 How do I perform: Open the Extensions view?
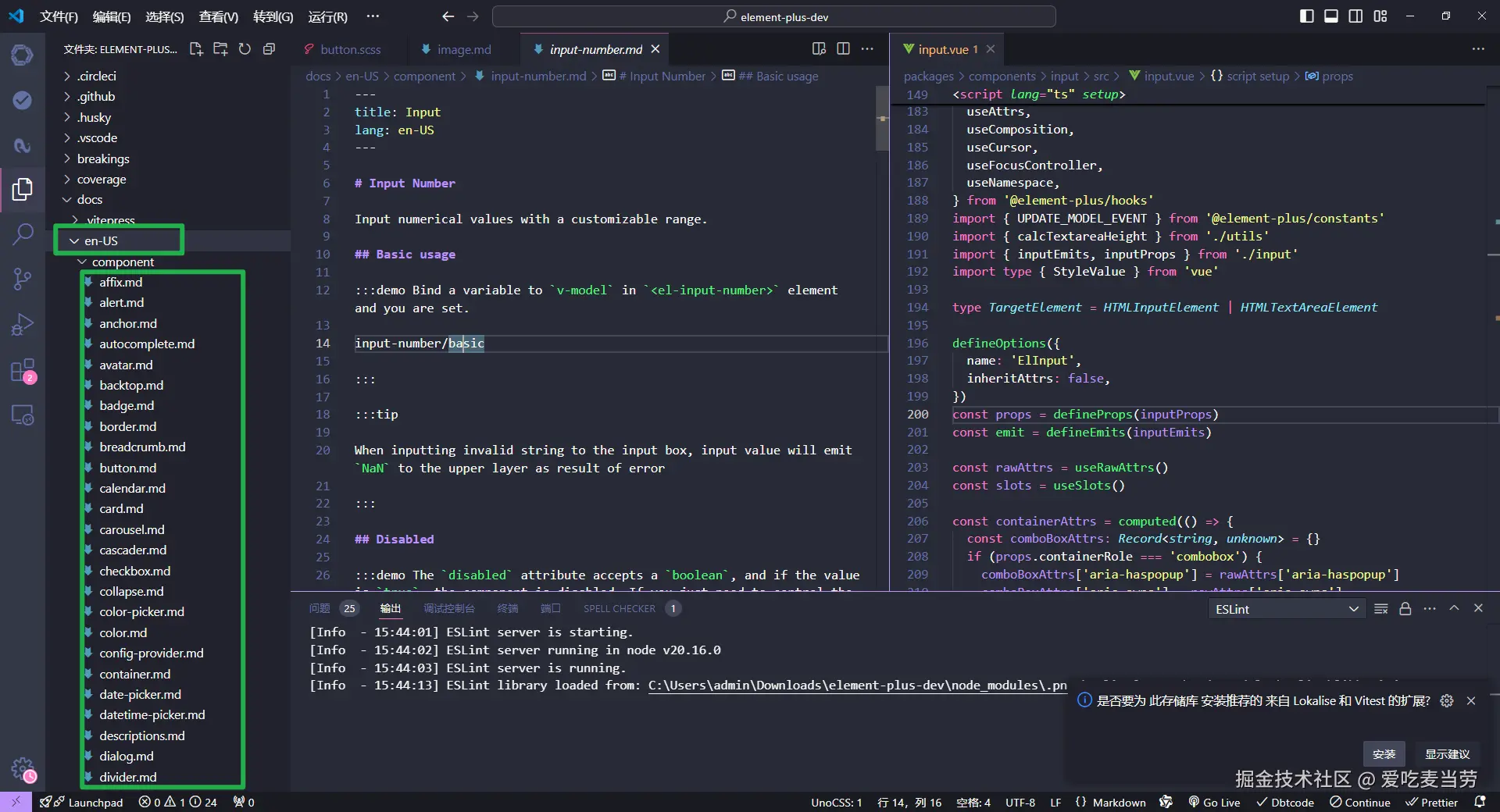[23, 370]
